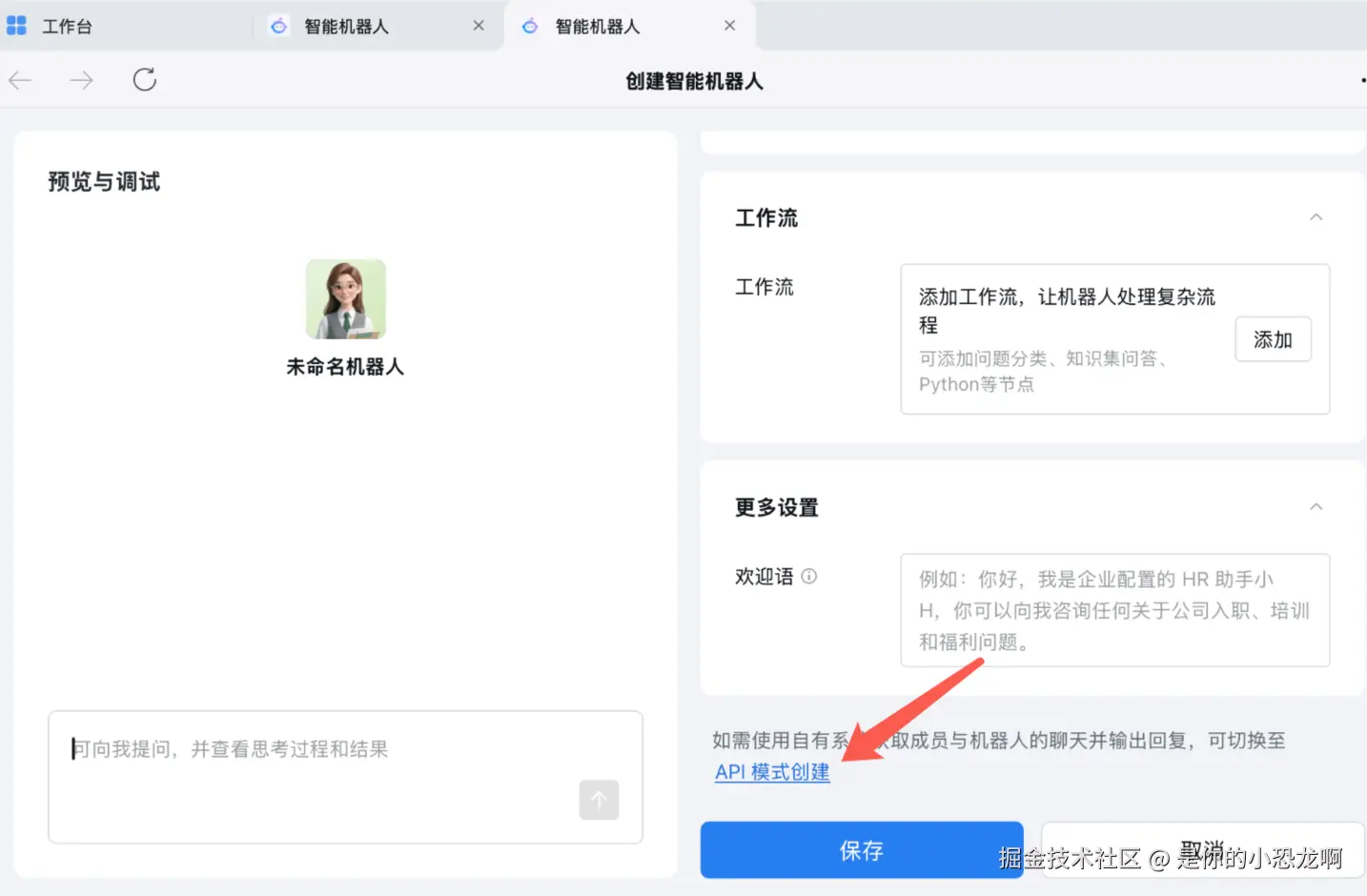Collapse the 工作流 section
The height and width of the screenshot is (896, 1367).
(1316, 217)
